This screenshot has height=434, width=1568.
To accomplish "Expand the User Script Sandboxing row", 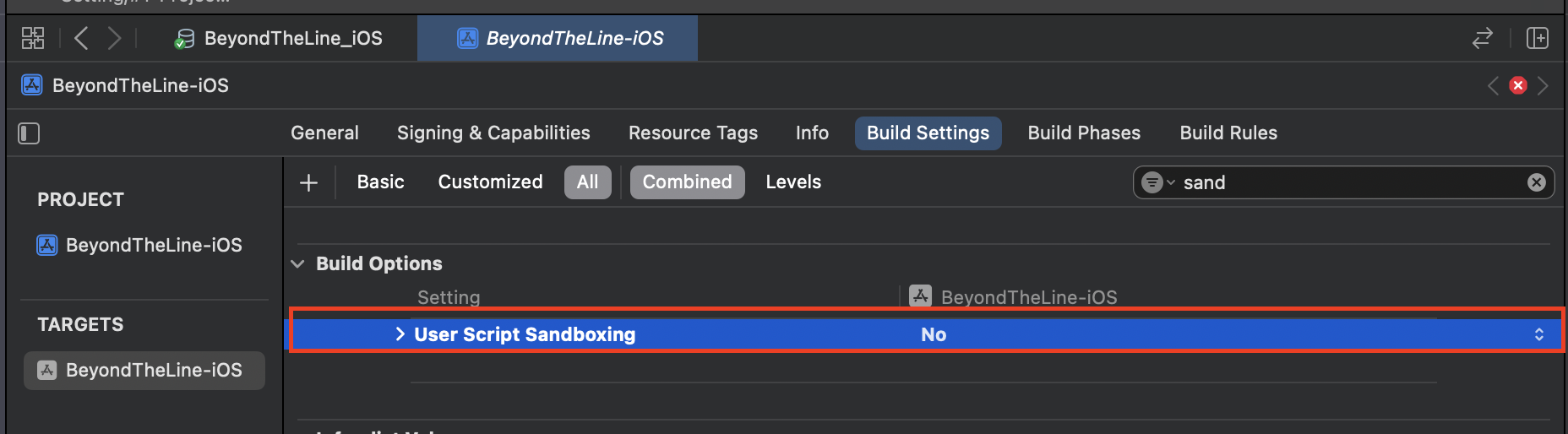I will (x=400, y=334).
